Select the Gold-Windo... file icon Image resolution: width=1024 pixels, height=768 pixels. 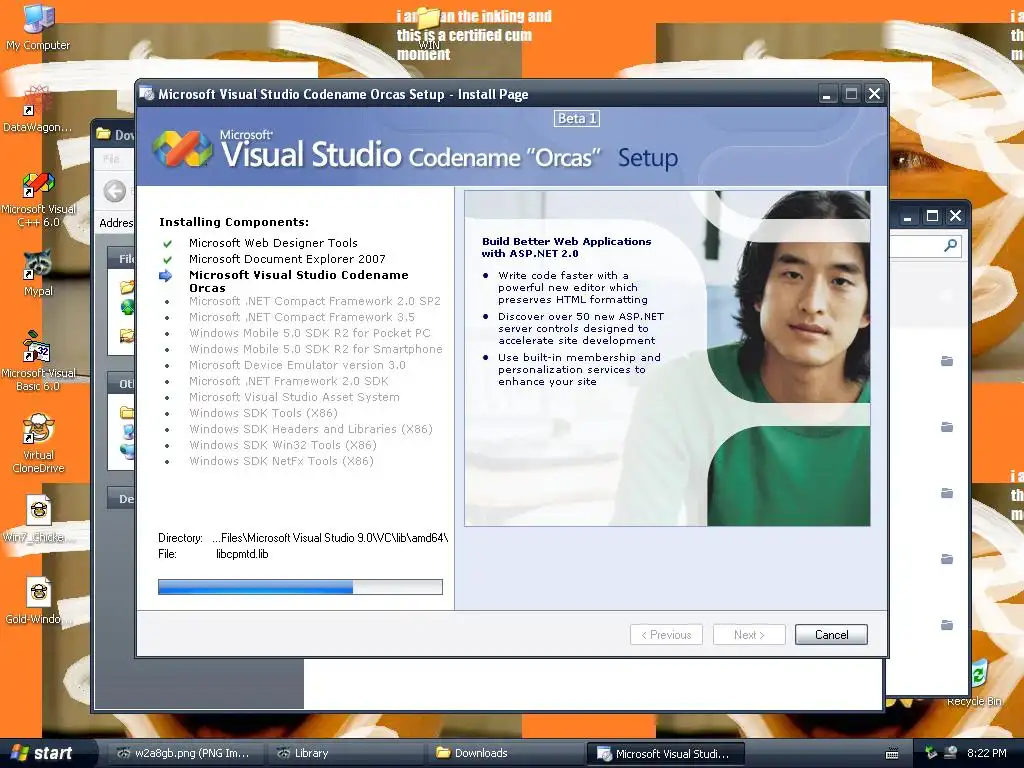[x=38, y=601]
